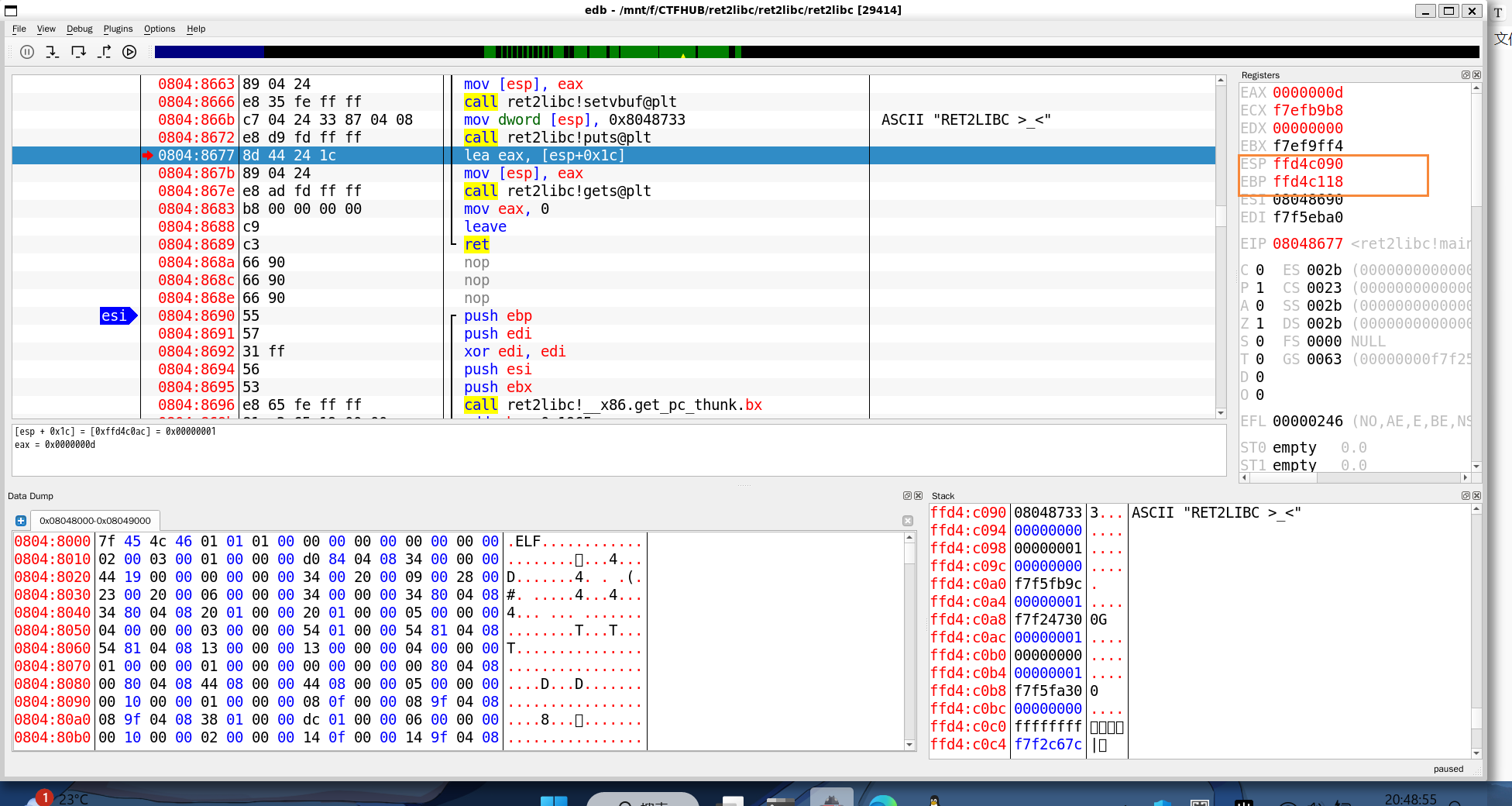Click the red current-instruction arrow

(x=147, y=155)
